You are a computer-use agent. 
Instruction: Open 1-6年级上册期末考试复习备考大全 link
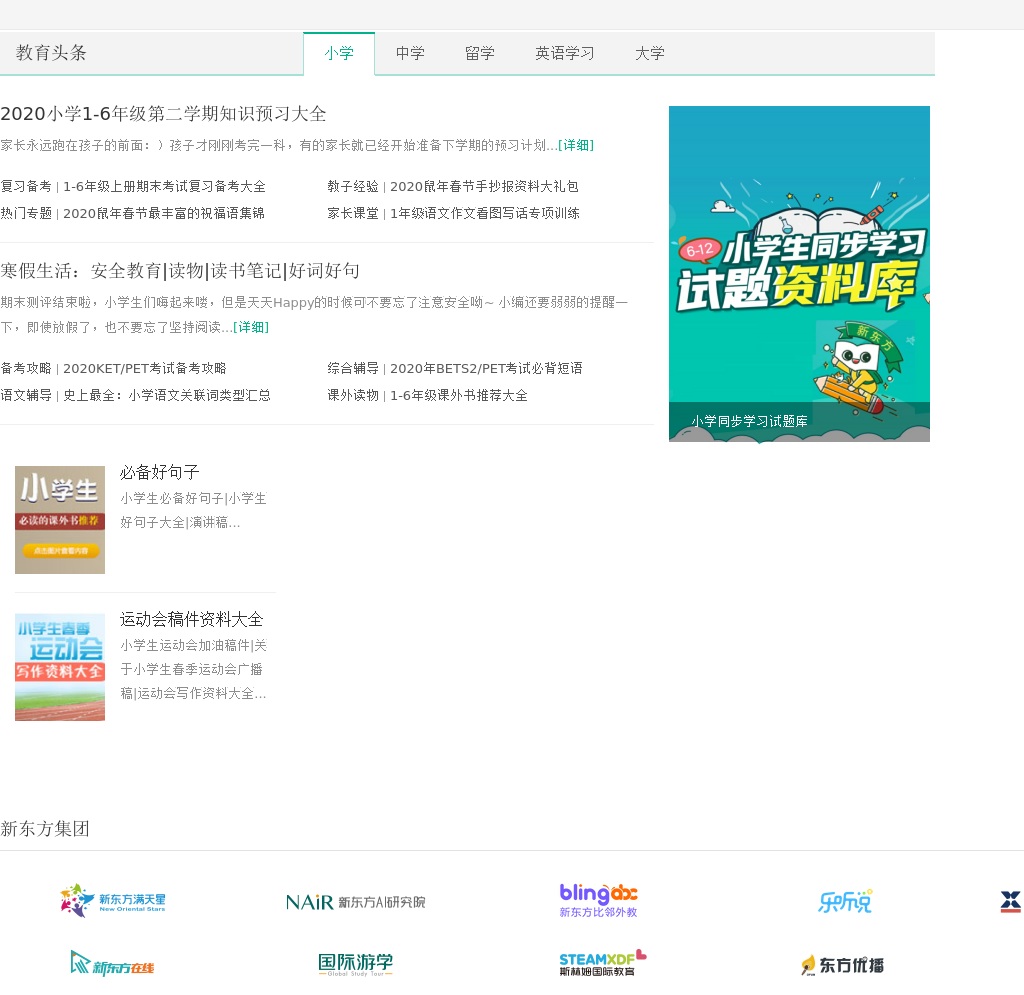tap(164, 187)
